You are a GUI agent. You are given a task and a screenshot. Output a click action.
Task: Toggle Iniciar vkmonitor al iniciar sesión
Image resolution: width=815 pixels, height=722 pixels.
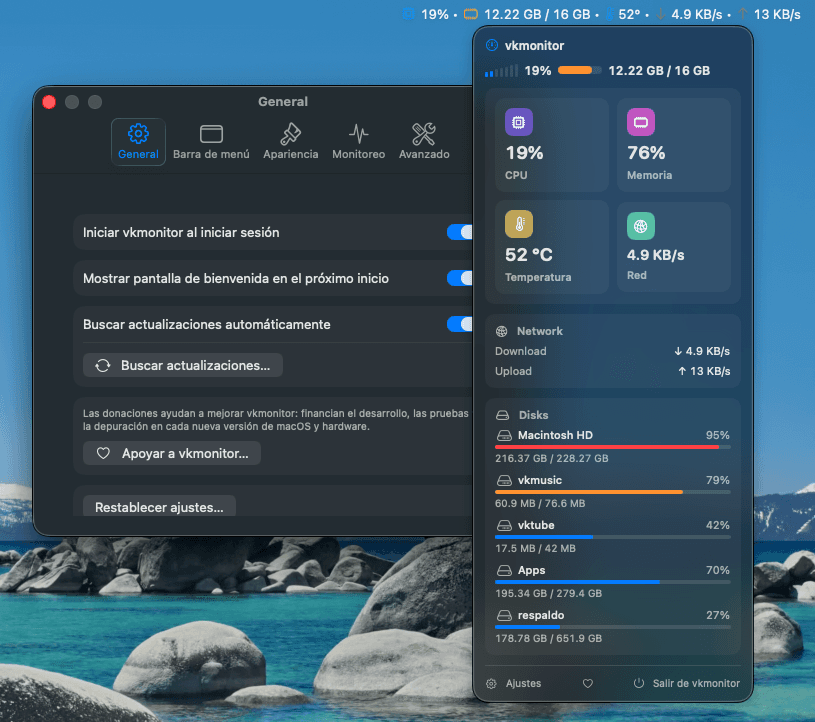coord(459,232)
